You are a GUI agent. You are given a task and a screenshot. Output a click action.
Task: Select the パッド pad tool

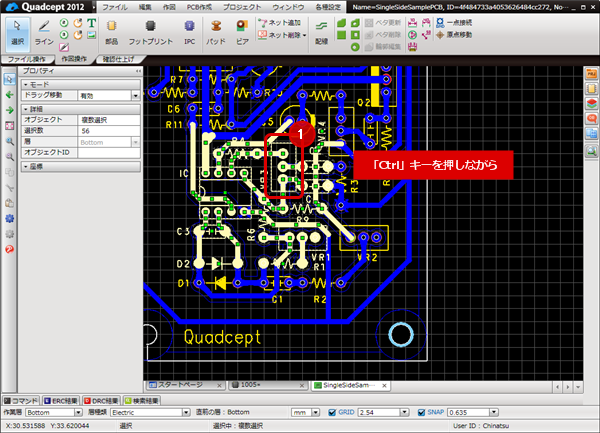pyautogui.click(x=216, y=33)
